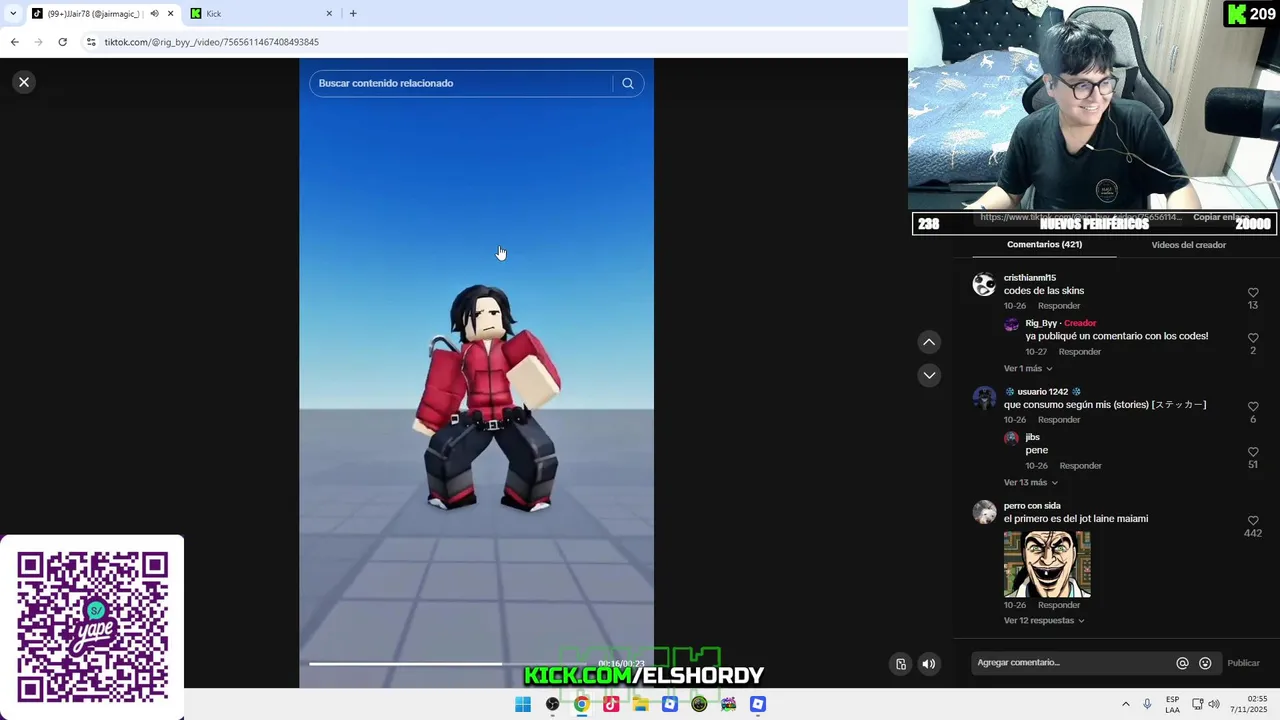Expand Ver 13 más replies

coord(1030,483)
